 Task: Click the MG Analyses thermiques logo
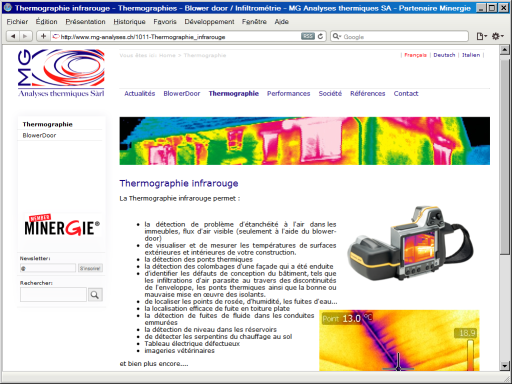click(x=61, y=73)
